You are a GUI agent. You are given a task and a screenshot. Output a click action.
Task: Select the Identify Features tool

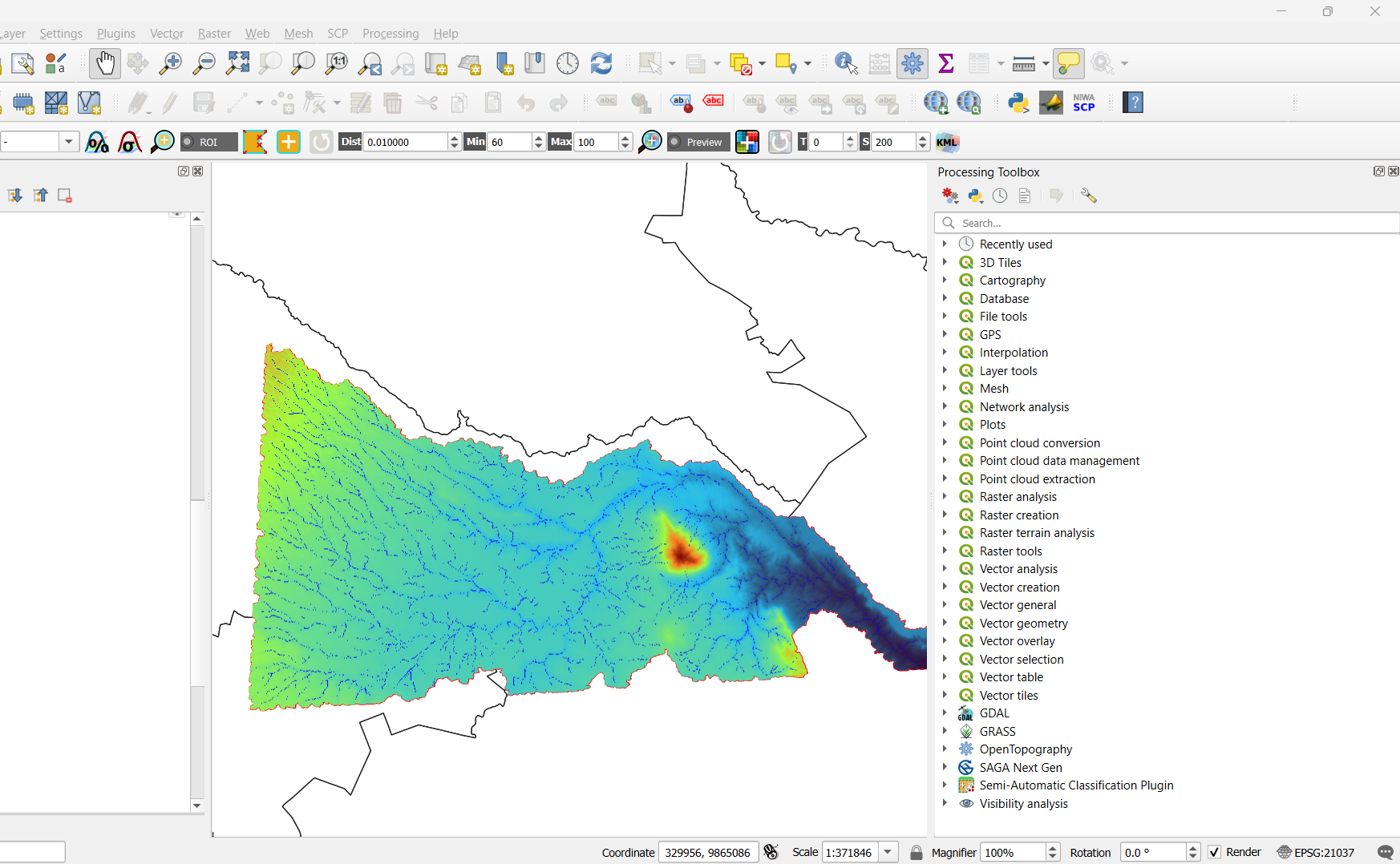[x=846, y=63]
